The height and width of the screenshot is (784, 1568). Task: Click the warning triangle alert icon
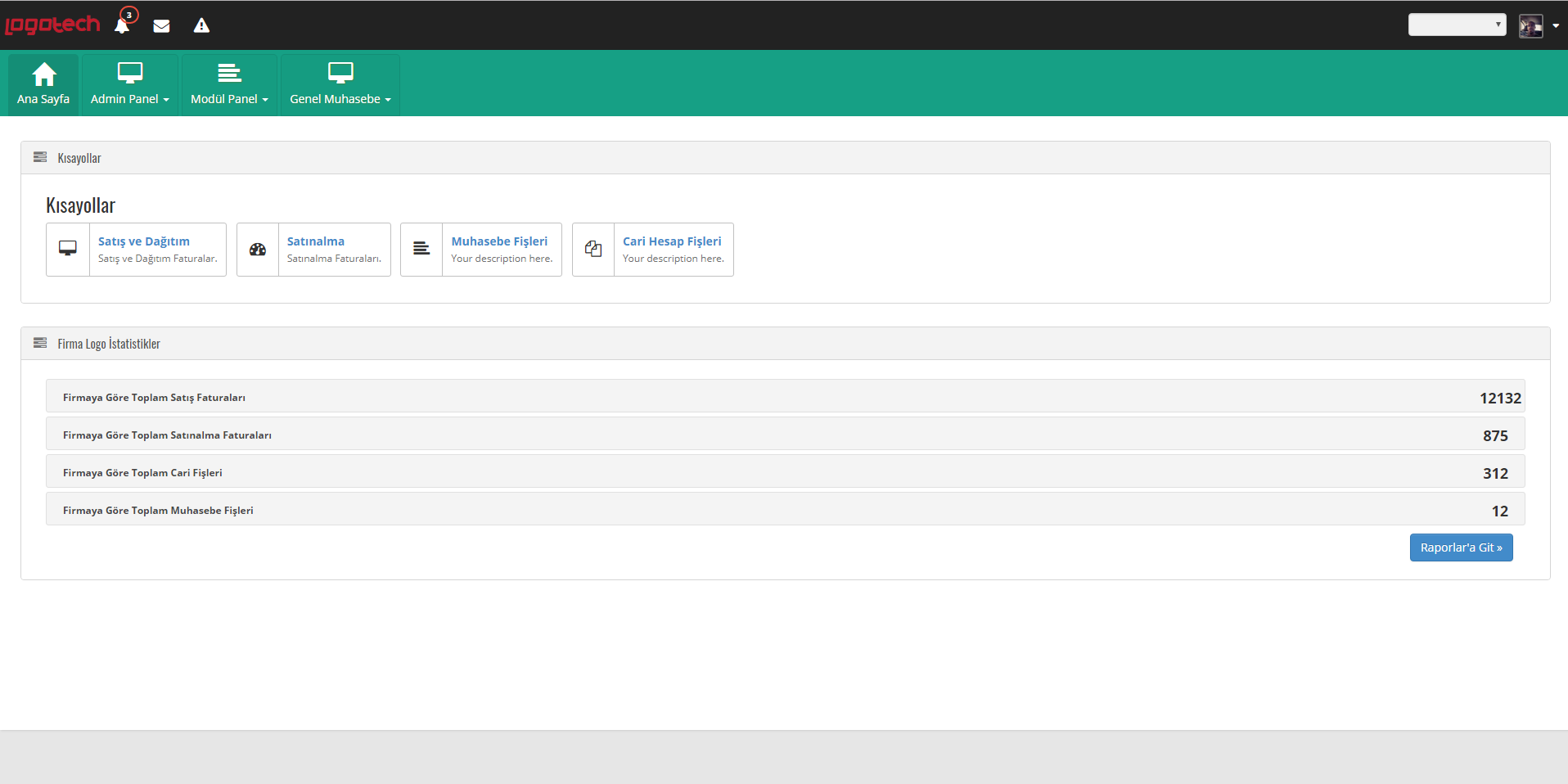[x=201, y=26]
